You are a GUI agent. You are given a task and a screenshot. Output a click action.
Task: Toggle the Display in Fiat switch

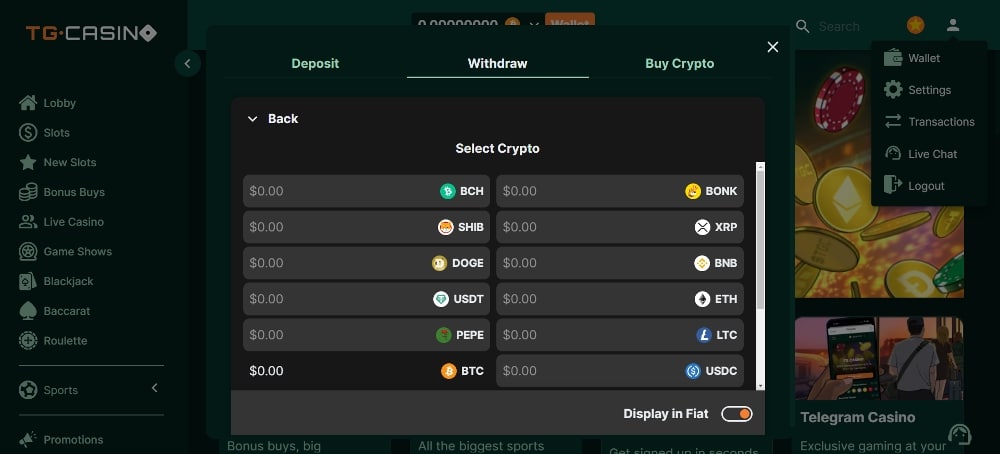[x=737, y=414]
